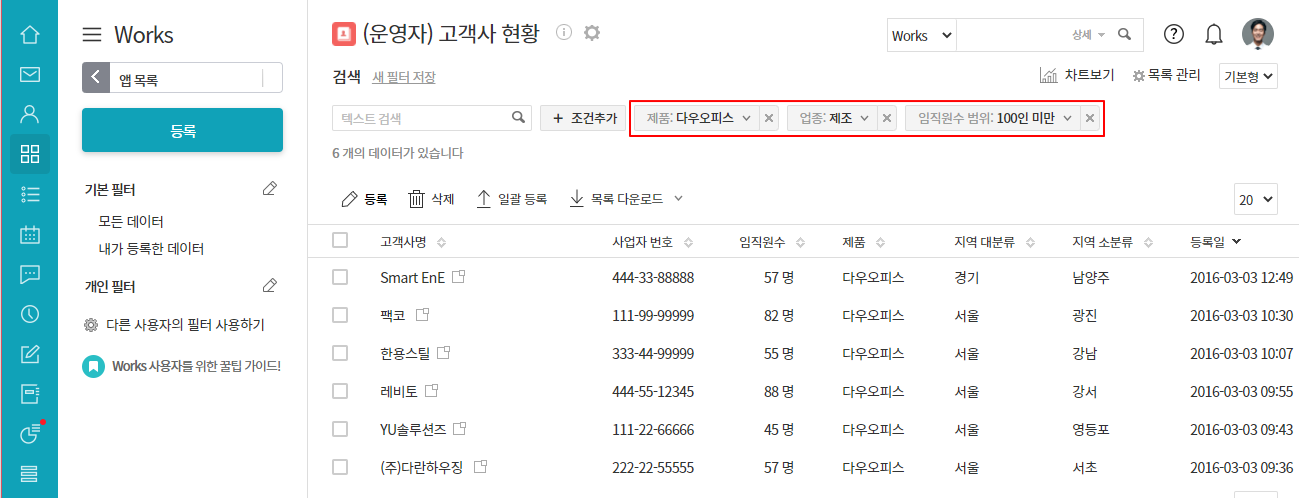Open the help question mark icon

pos(1174,35)
